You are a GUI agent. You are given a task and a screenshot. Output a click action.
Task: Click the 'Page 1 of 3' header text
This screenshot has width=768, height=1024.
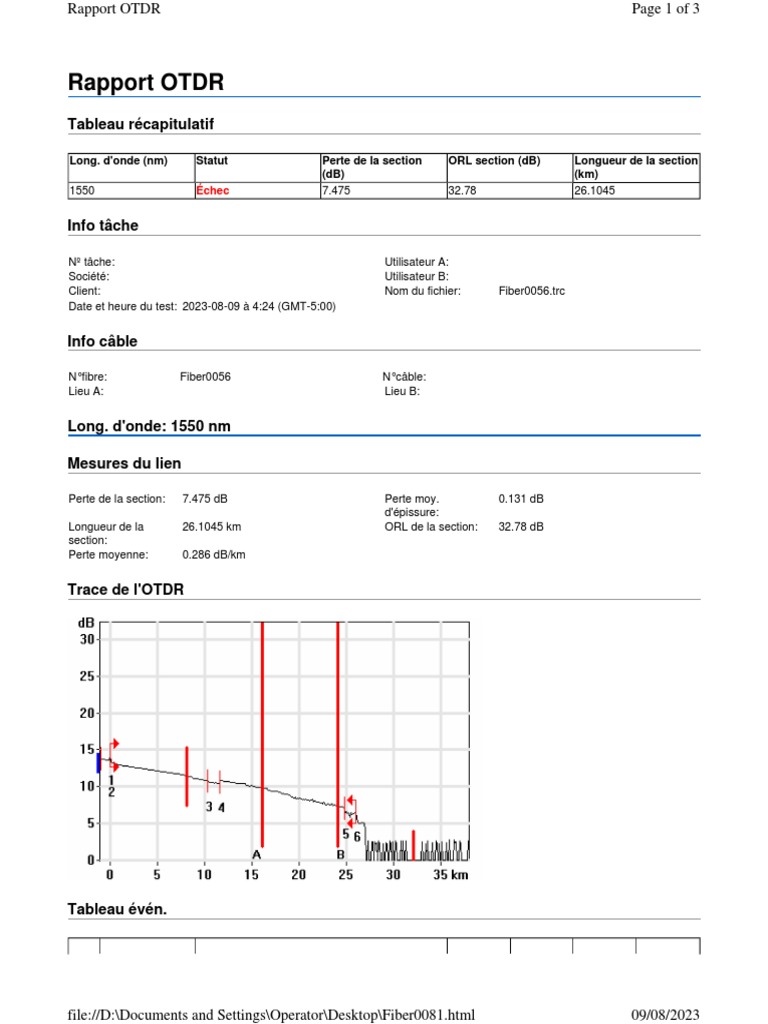click(665, 8)
